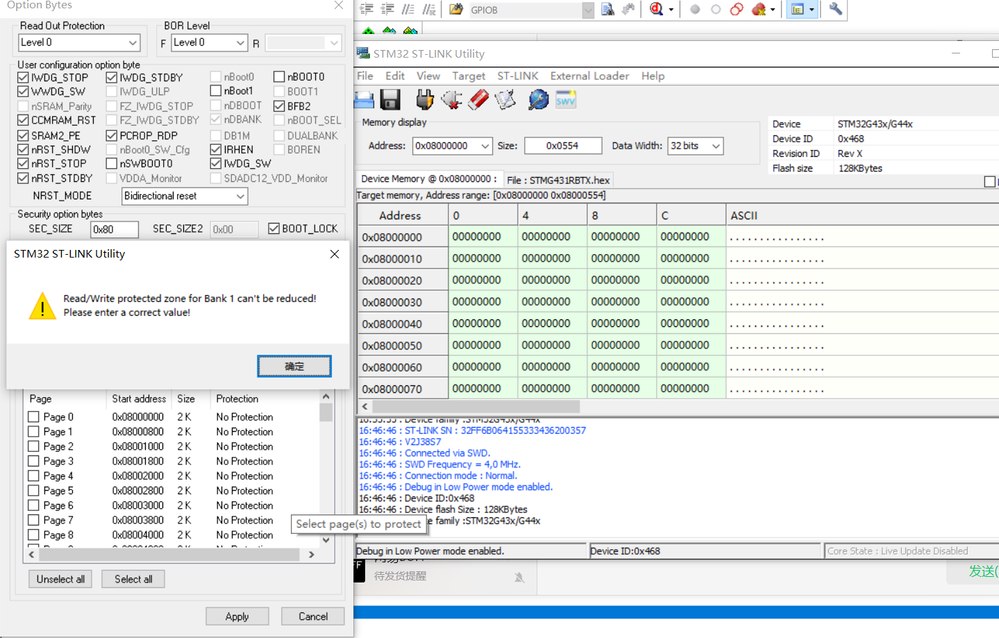Viewport: 999px width, 638px height.
Task: Toggle the BFB2 checkbox
Action: coord(278,106)
